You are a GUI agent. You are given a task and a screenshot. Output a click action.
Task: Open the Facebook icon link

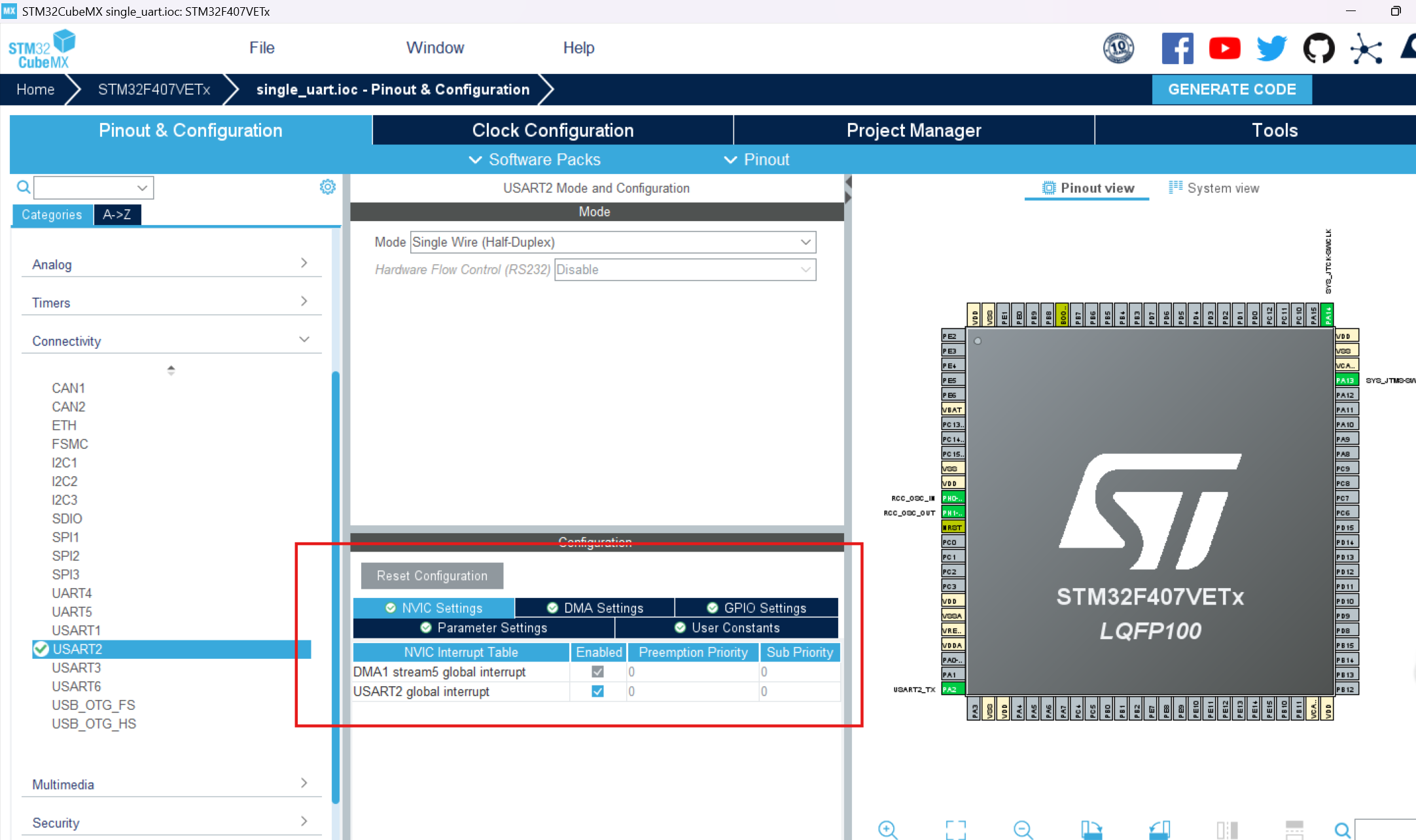pyautogui.click(x=1177, y=48)
